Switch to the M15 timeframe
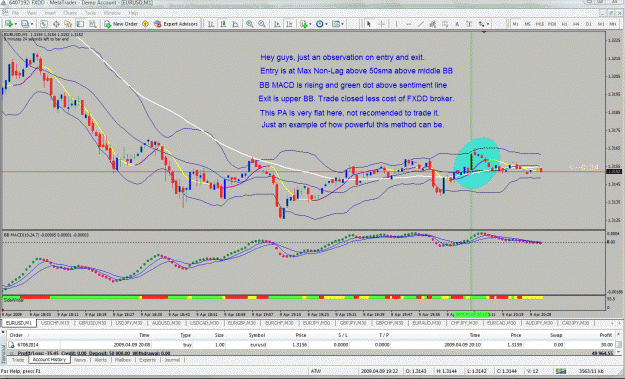This screenshot has height=379, width=625. 540,24
